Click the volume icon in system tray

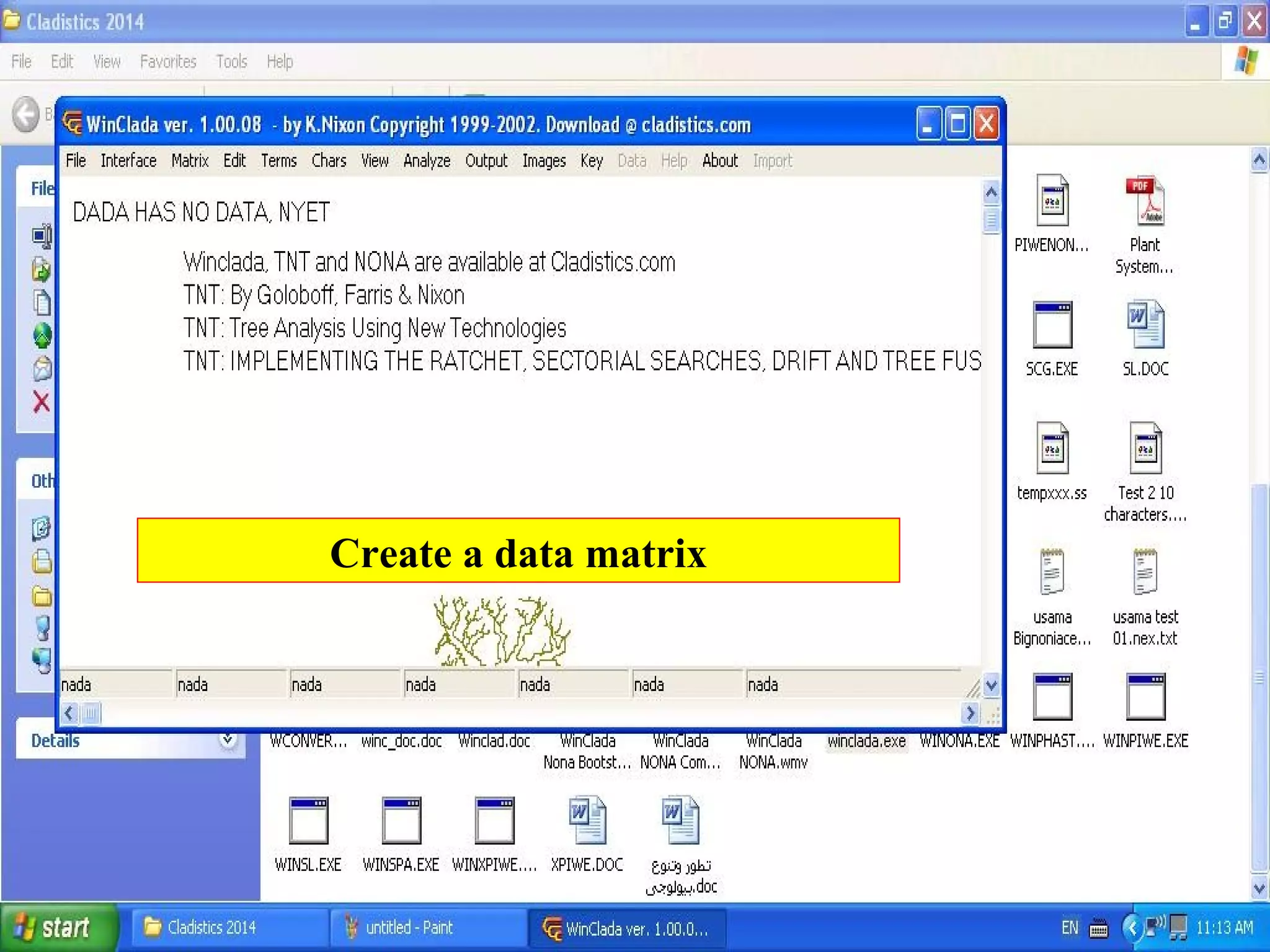(x=1155, y=927)
